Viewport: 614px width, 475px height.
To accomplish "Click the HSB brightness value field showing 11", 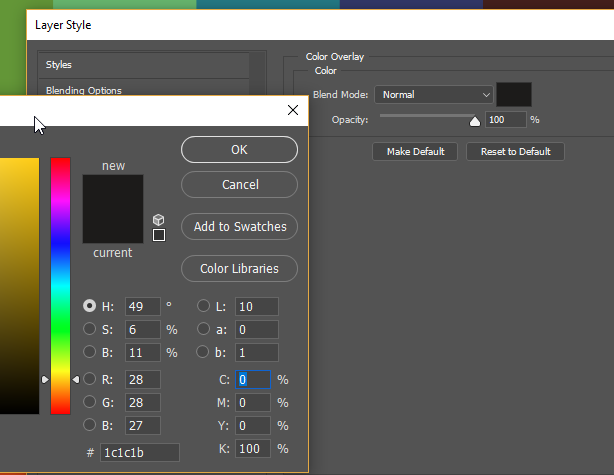I will tap(143, 352).
